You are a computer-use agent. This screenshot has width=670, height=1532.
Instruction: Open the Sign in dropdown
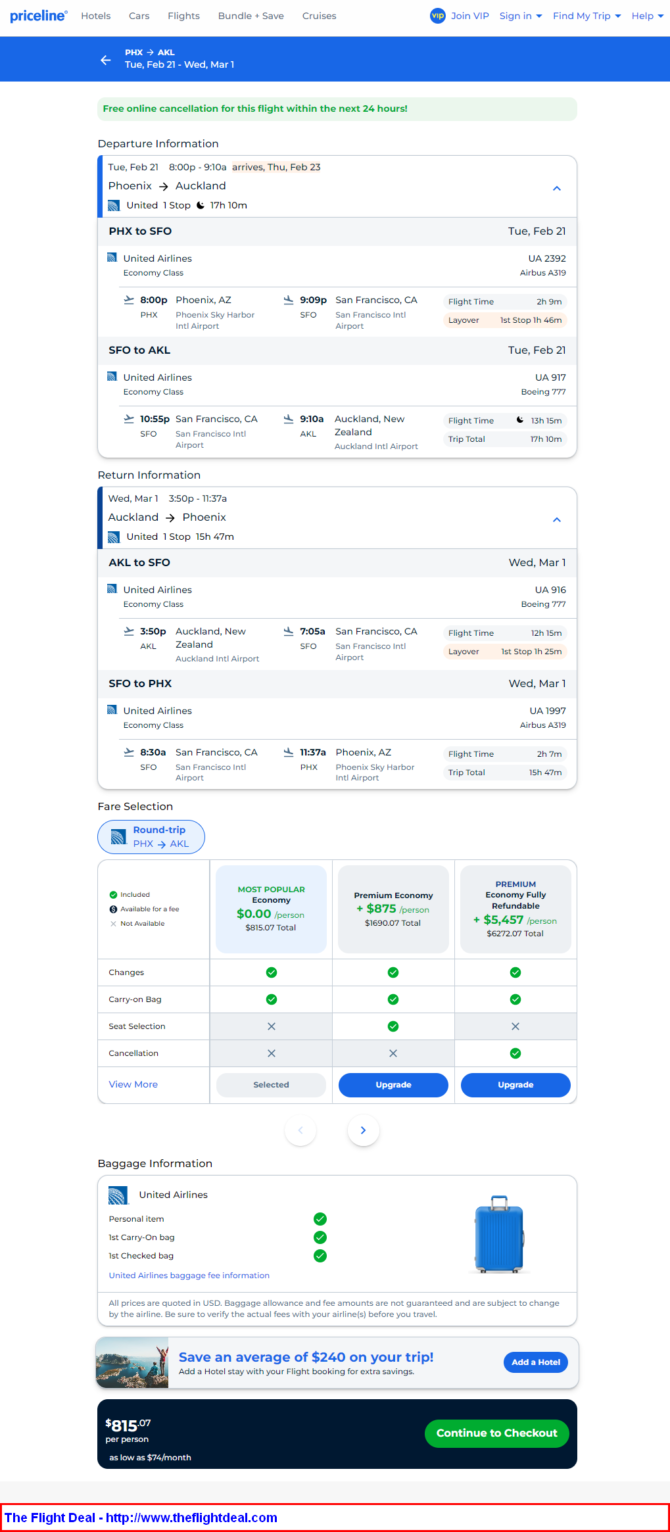point(520,16)
